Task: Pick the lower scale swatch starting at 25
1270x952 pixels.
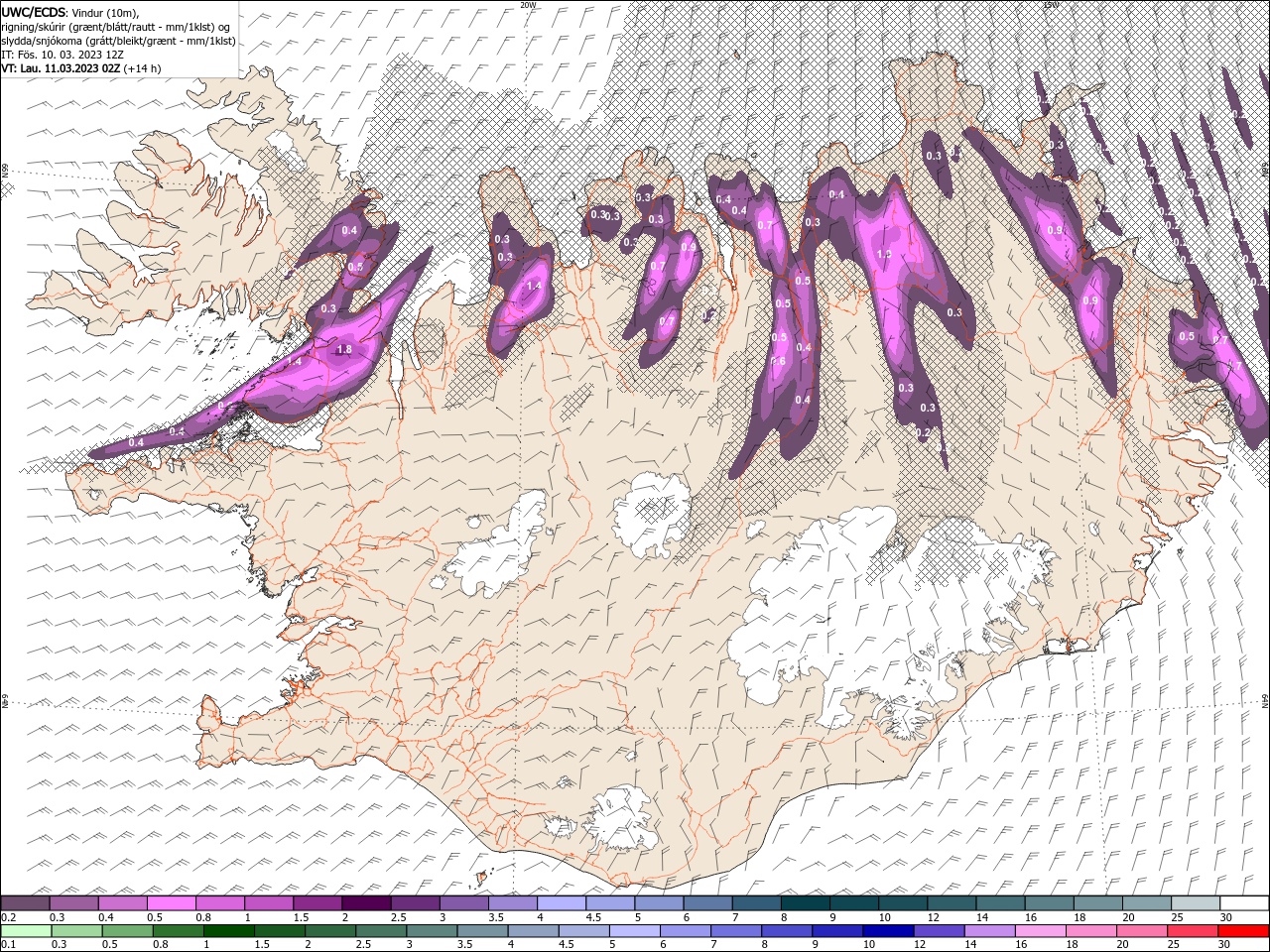Action: coord(1192,931)
